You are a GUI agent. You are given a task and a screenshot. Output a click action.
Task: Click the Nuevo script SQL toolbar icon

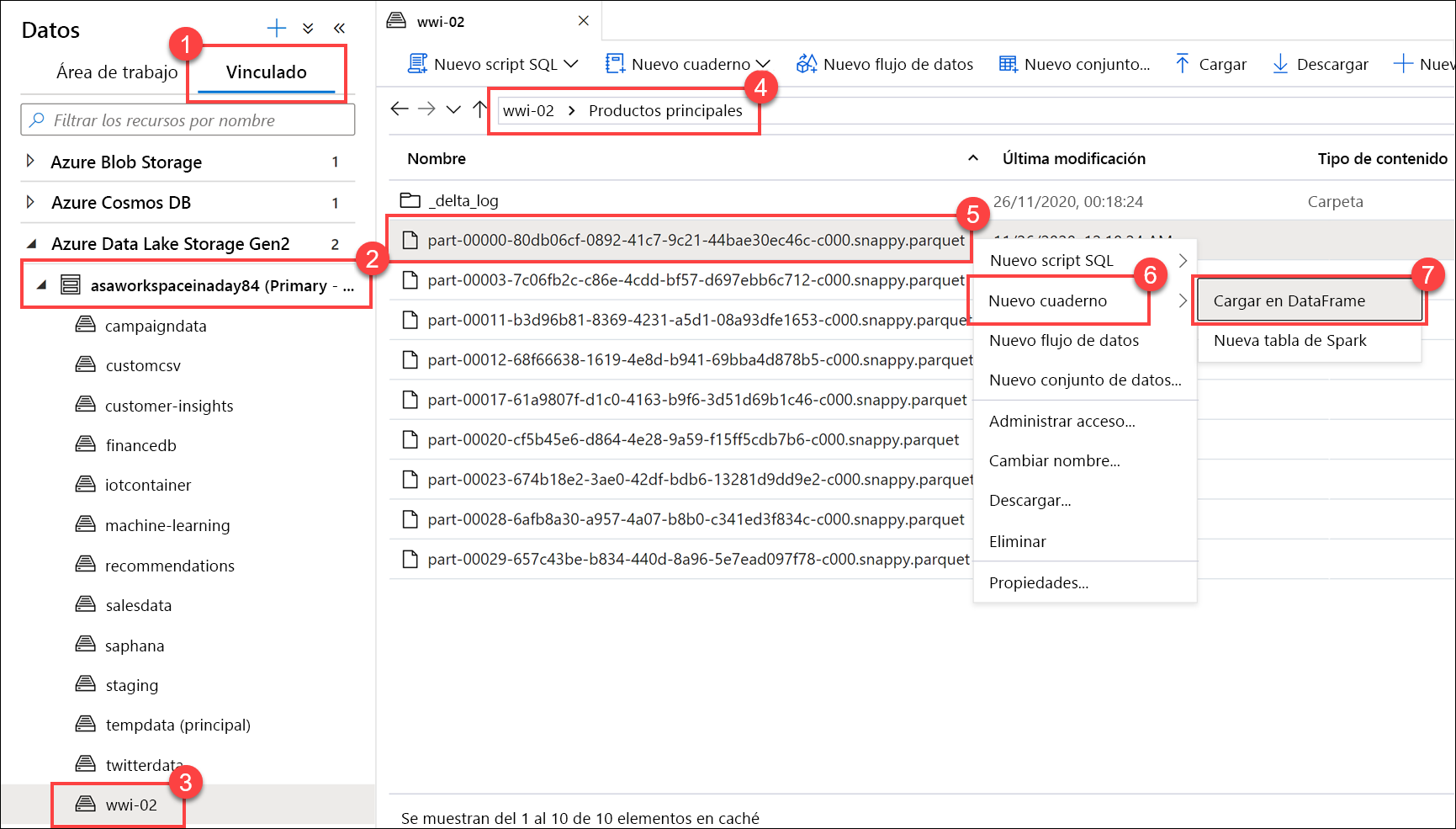[x=417, y=64]
